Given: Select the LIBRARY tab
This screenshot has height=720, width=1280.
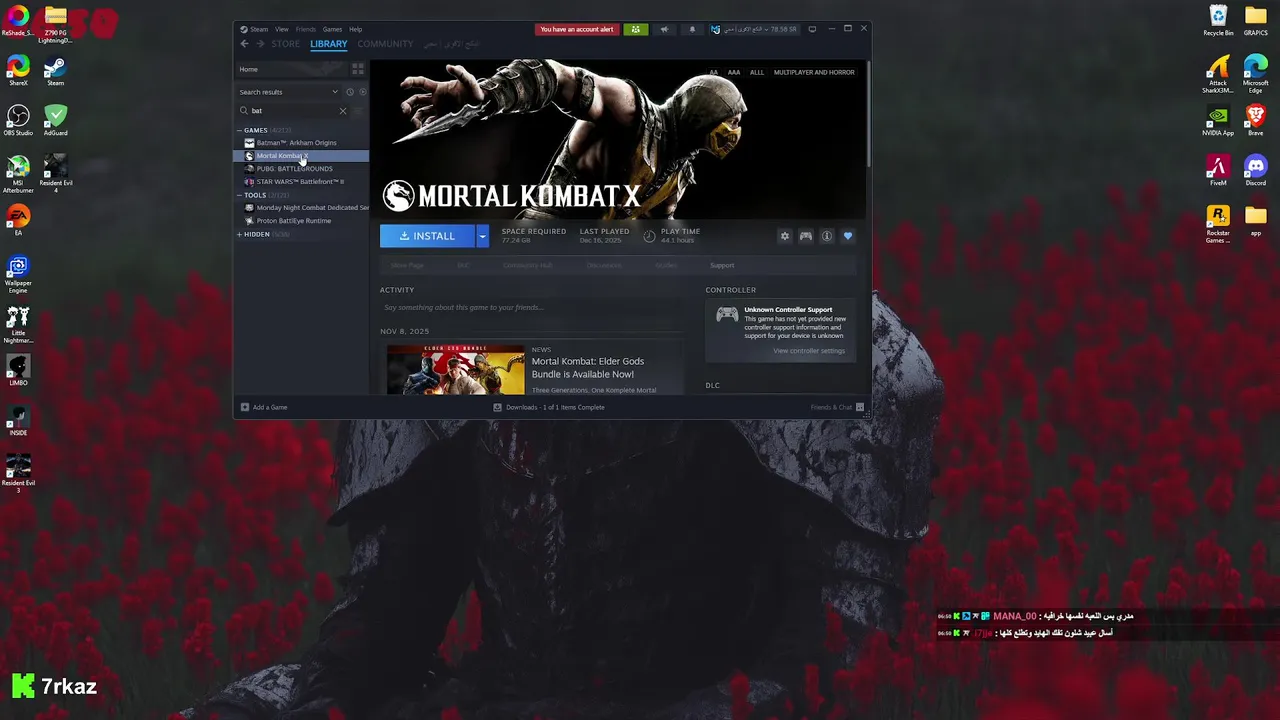Looking at the screenshot, I should 329,44.
